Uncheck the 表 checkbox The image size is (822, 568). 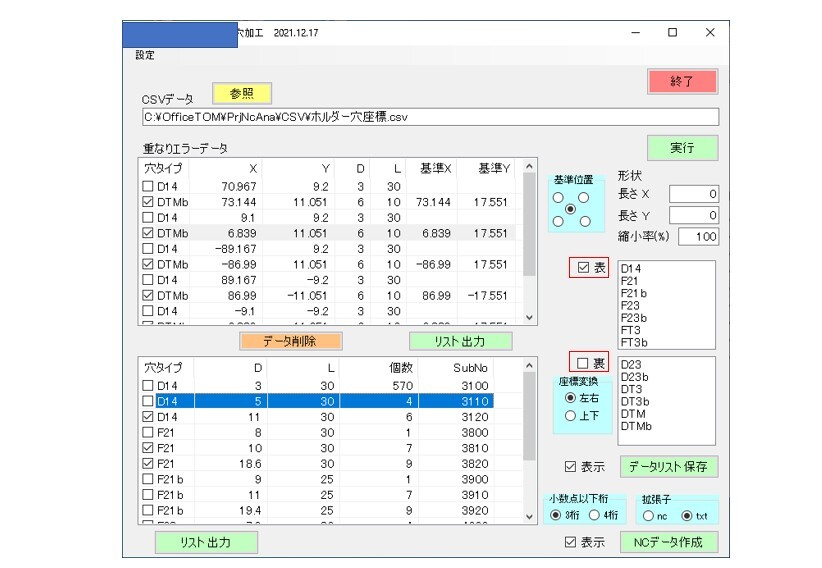click(576, 268)
